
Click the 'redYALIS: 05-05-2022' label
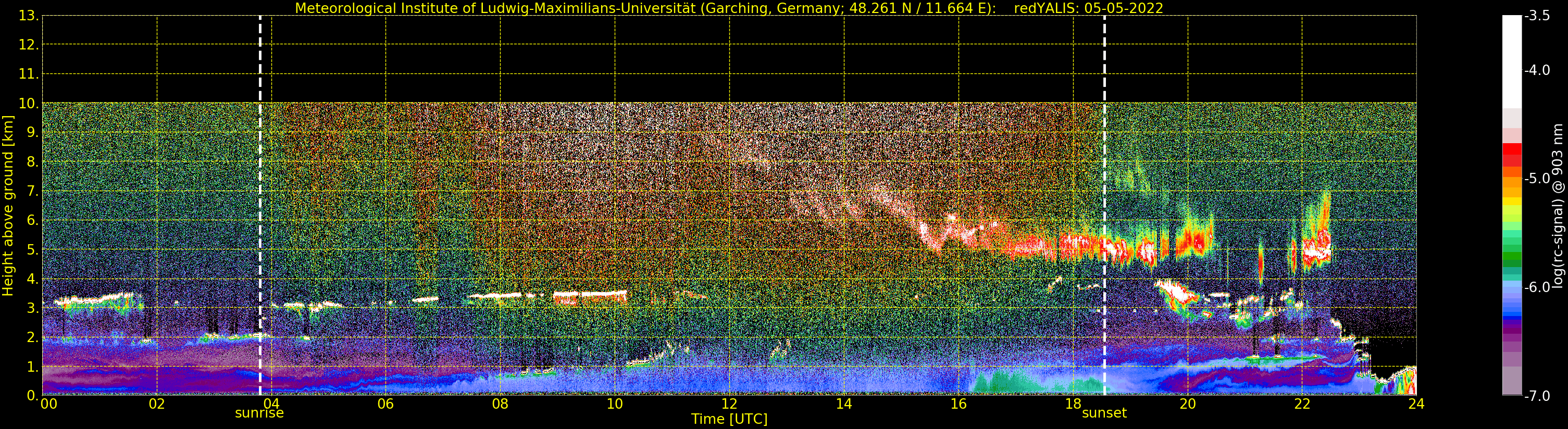point(1088,8)
